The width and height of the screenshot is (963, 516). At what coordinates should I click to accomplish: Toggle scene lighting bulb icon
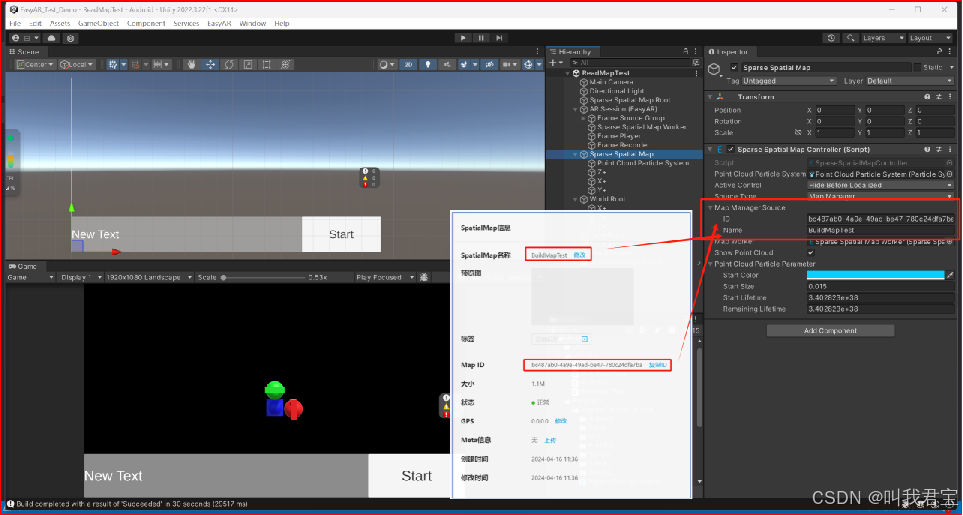427,64
